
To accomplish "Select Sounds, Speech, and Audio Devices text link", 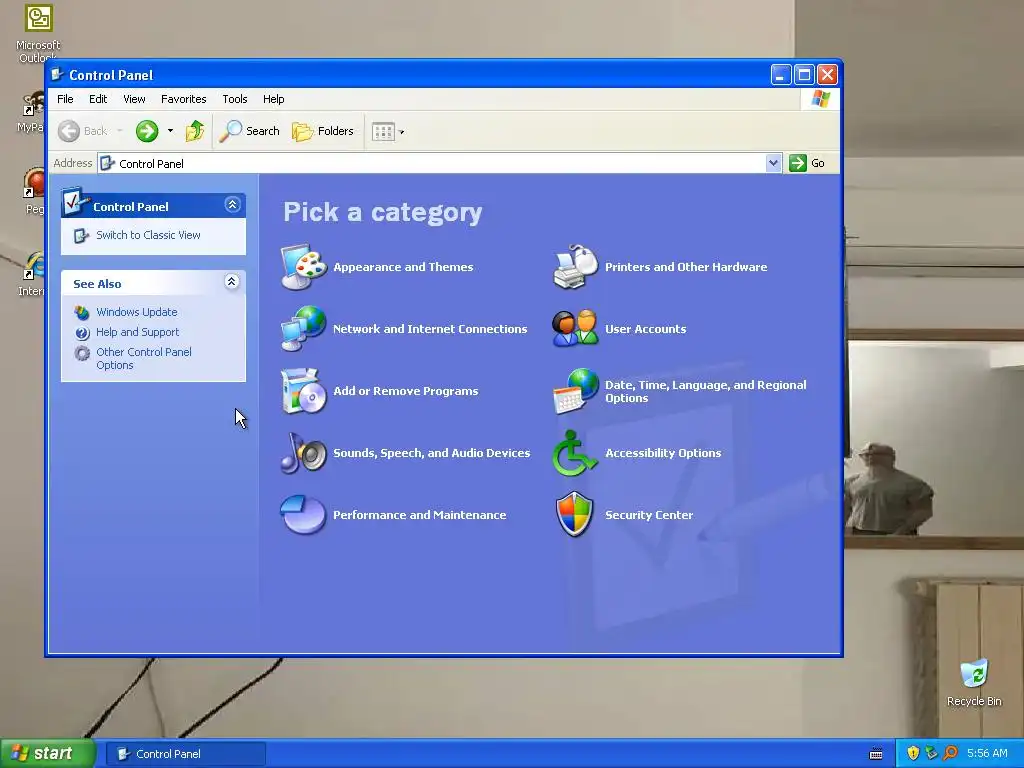I will point(432,453).
